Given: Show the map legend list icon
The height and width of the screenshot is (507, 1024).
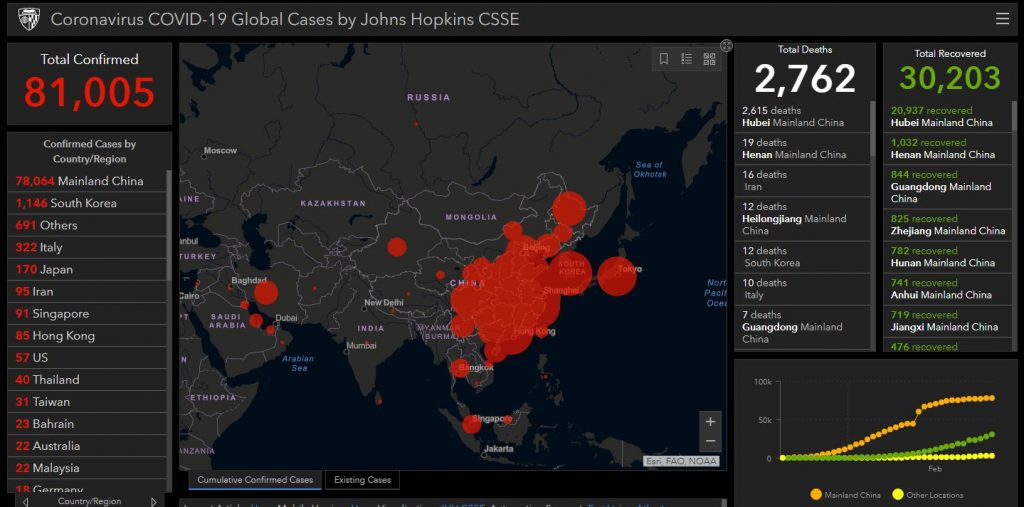Looking at the screenshot, I should (x=687, y=59).
